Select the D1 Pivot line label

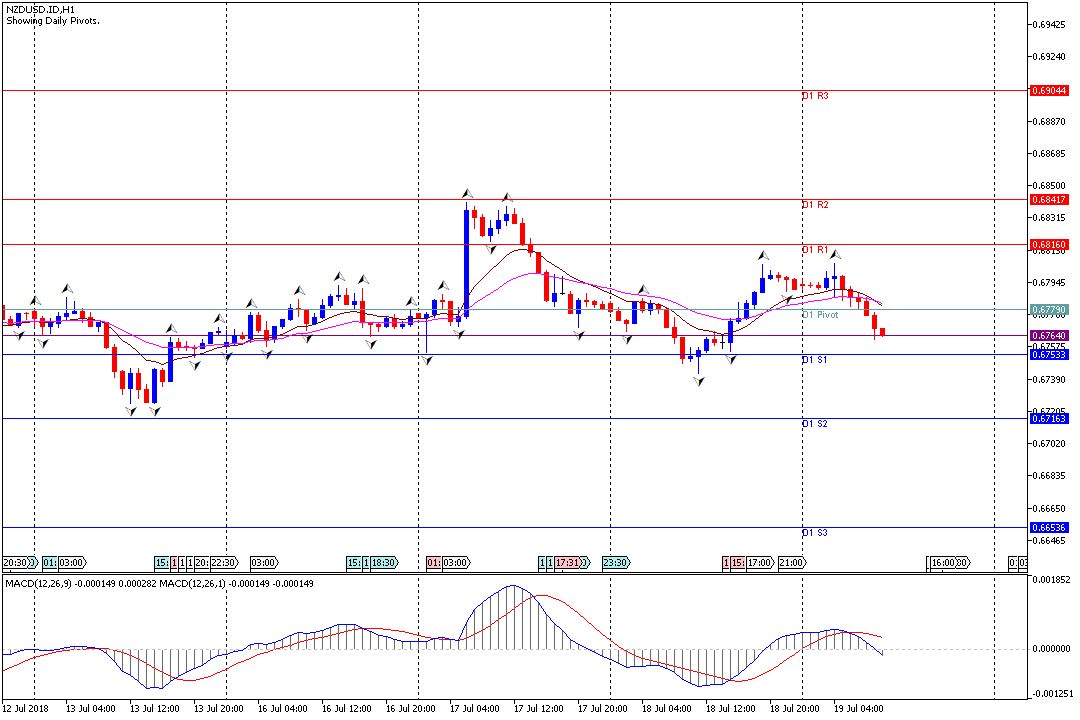click(820, 315)
